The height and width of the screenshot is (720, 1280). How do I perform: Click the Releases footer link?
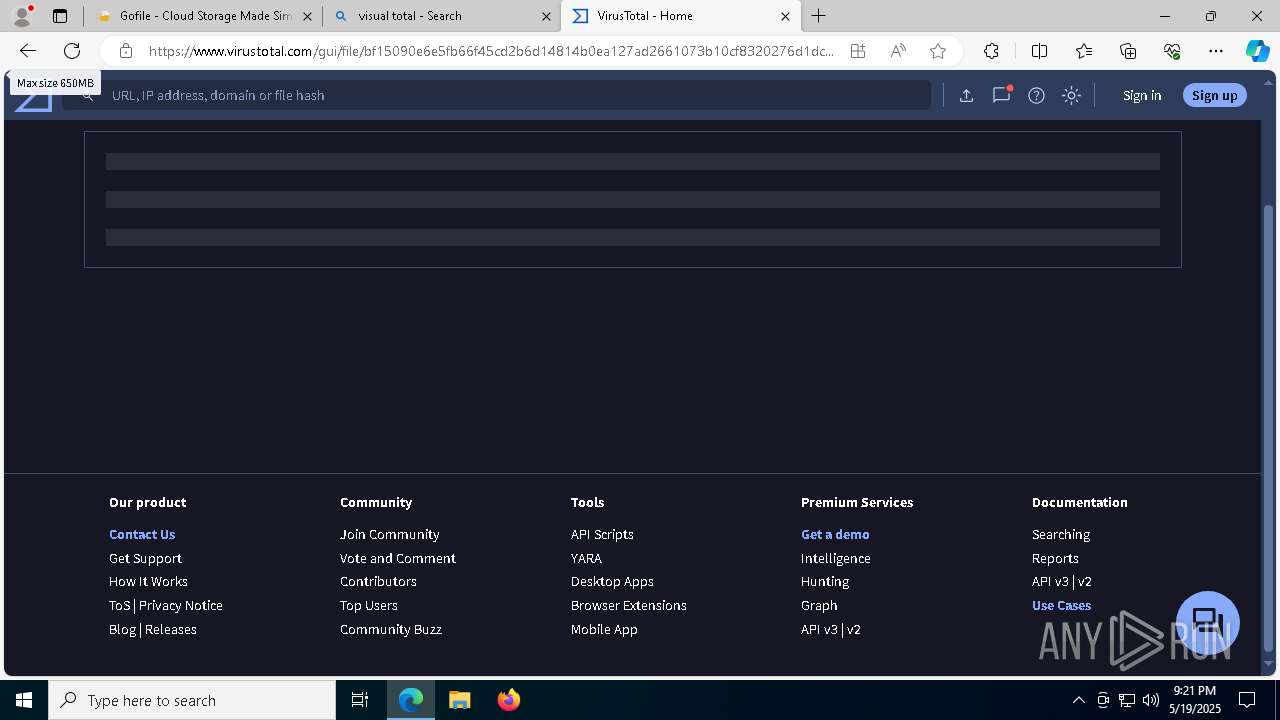171,629
